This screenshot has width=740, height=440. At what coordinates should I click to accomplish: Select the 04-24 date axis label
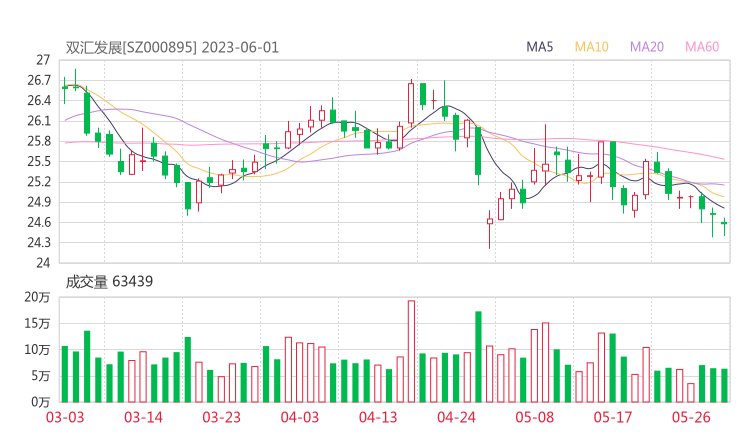coord(456,417)
